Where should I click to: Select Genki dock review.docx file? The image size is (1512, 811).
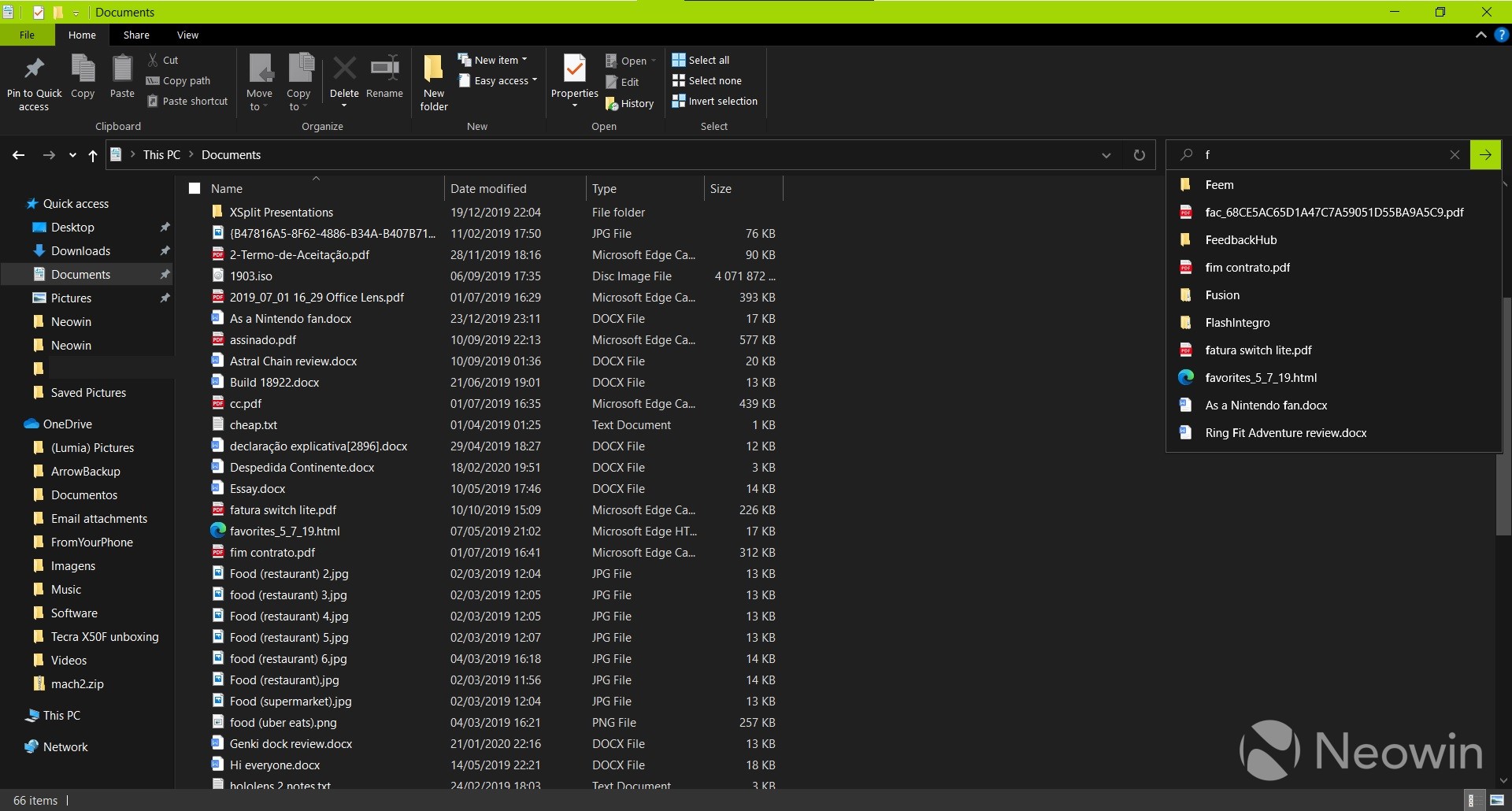[x=291, y=744]
